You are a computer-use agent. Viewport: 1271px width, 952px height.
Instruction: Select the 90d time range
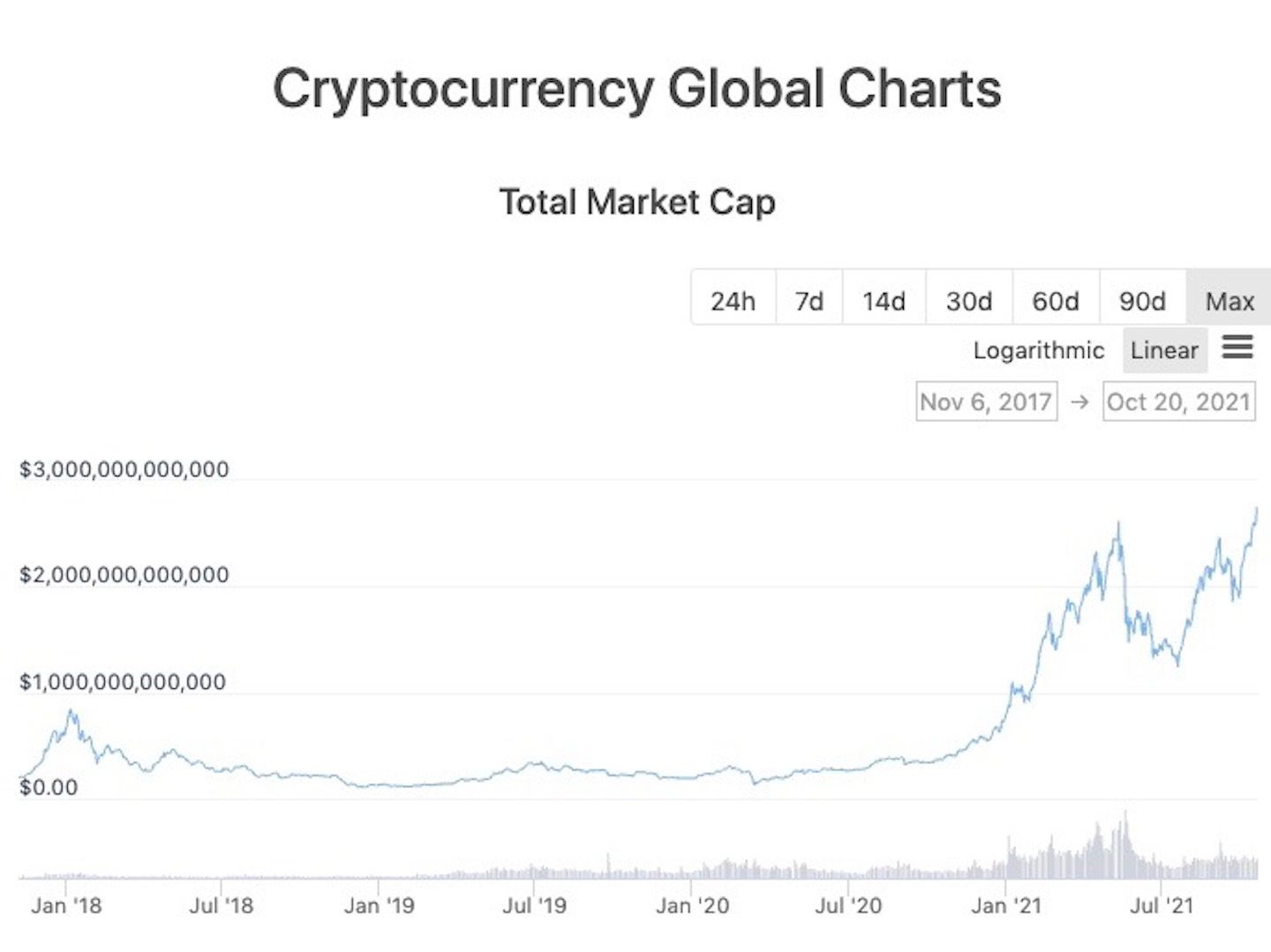(x=1143, y=301)
